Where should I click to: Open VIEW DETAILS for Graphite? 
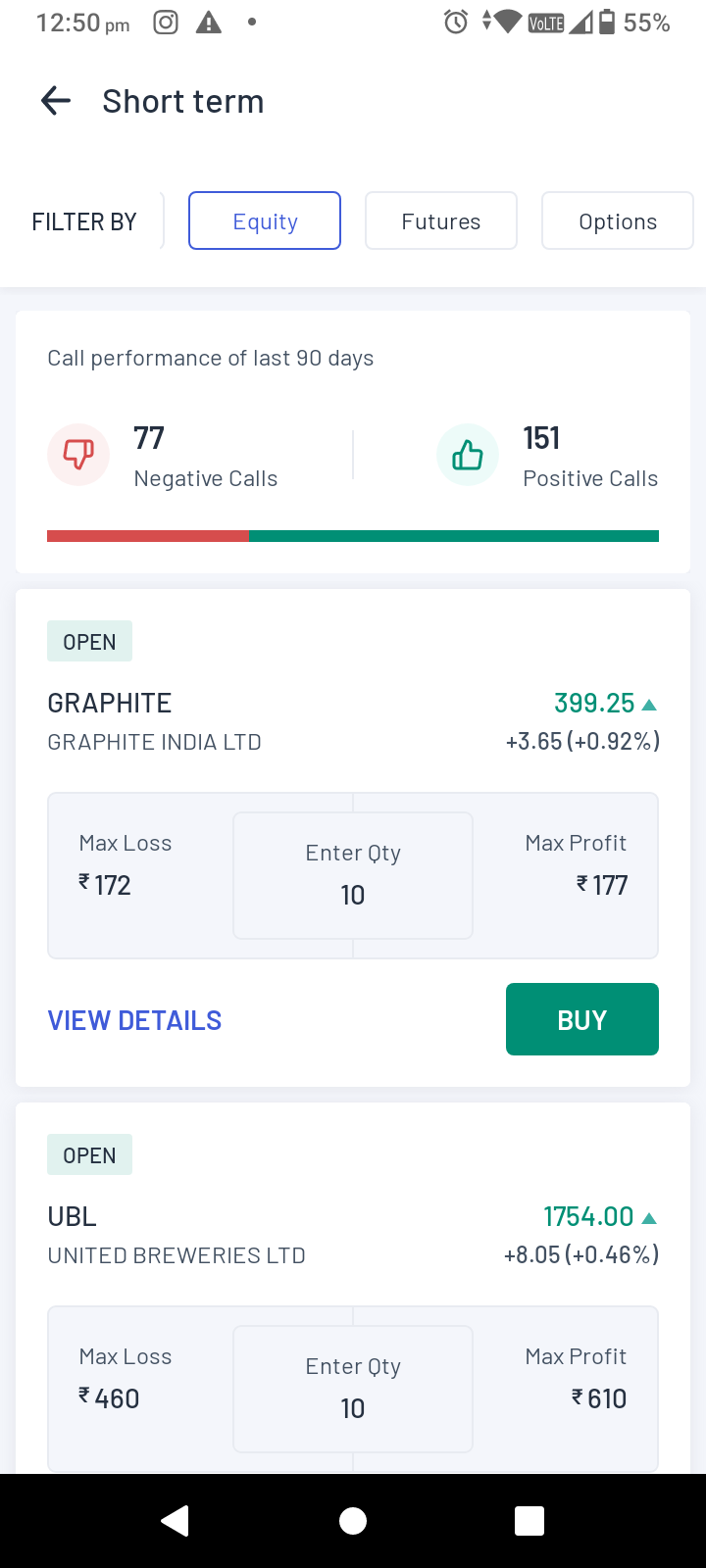[x=135, y=1020]
